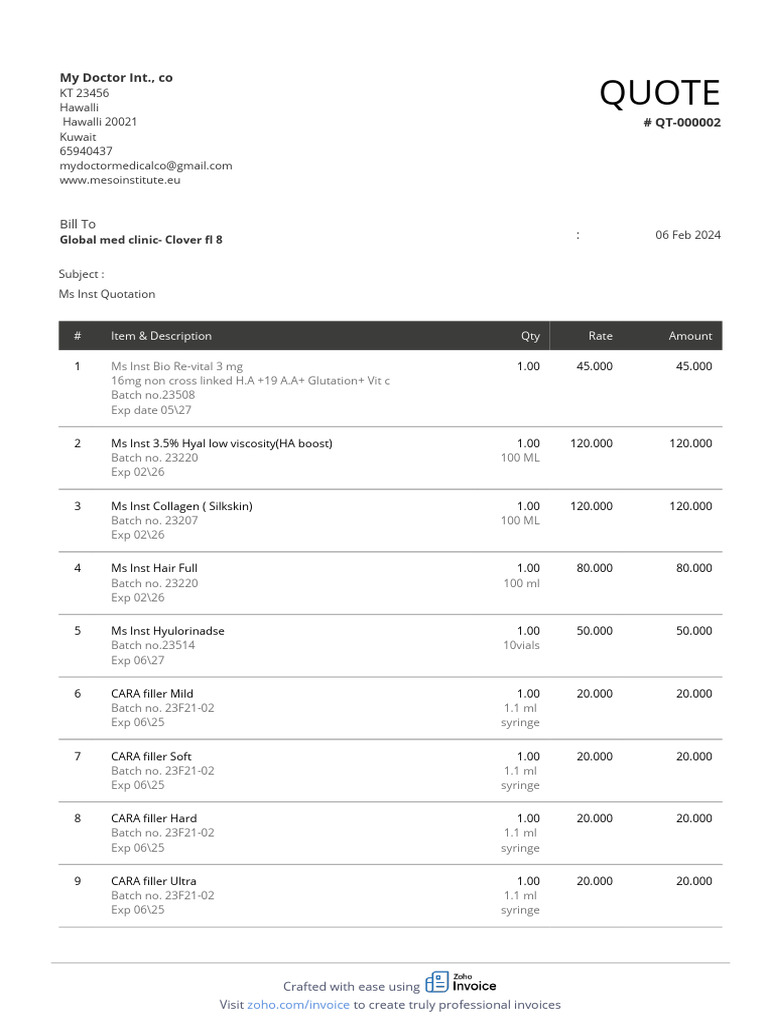Click the mydoctormedicalco@gmail.com email address
This screenshot has height=1024, width=768.
[146, 166]
